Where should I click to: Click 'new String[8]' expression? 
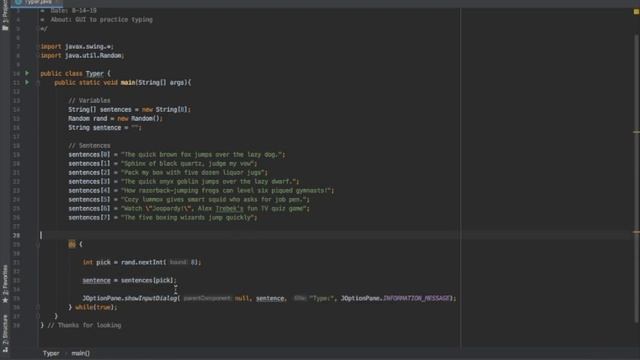click(x=164, y=109)
